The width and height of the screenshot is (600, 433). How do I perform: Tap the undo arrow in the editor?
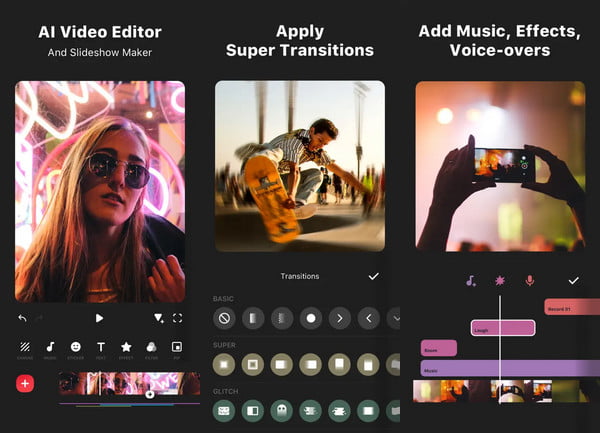[x=22, y=318]
